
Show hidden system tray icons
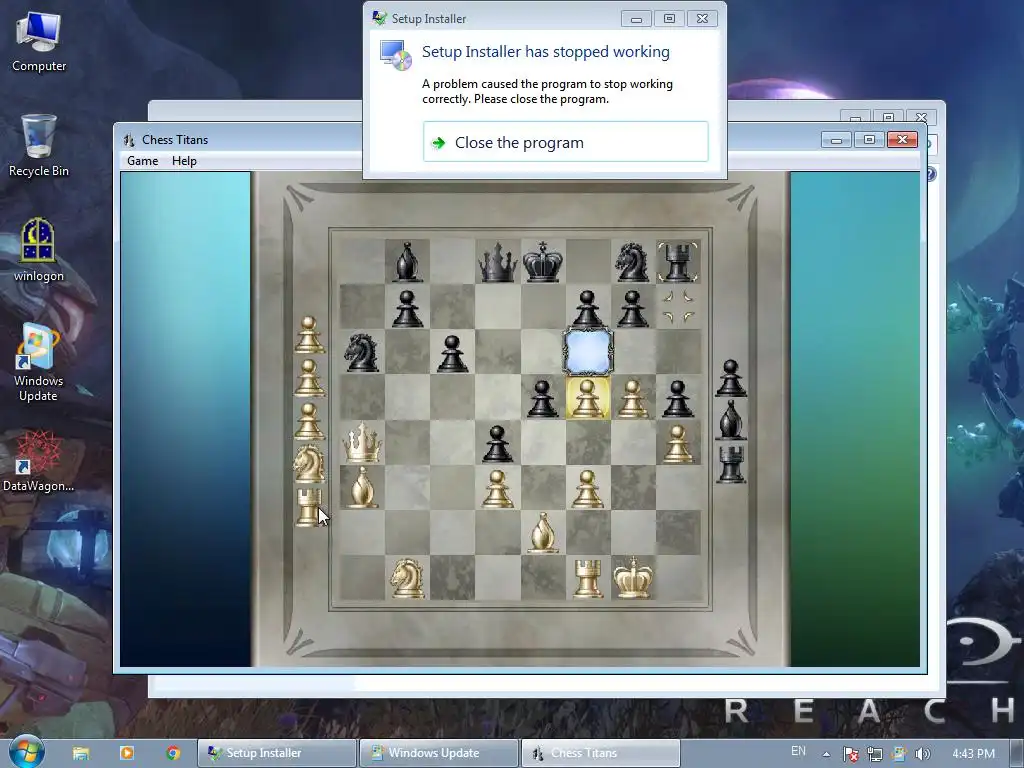[826, 754]
